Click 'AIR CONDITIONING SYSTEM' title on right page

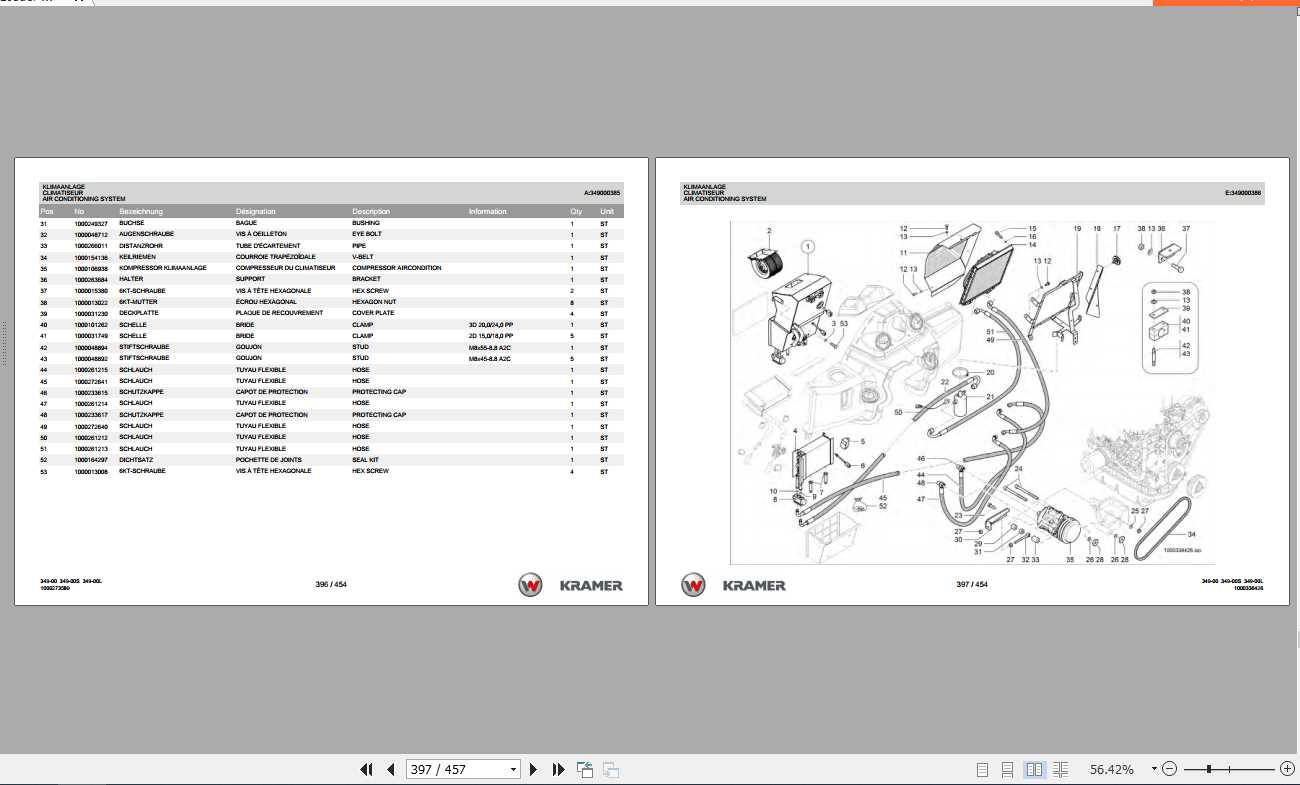724,199
